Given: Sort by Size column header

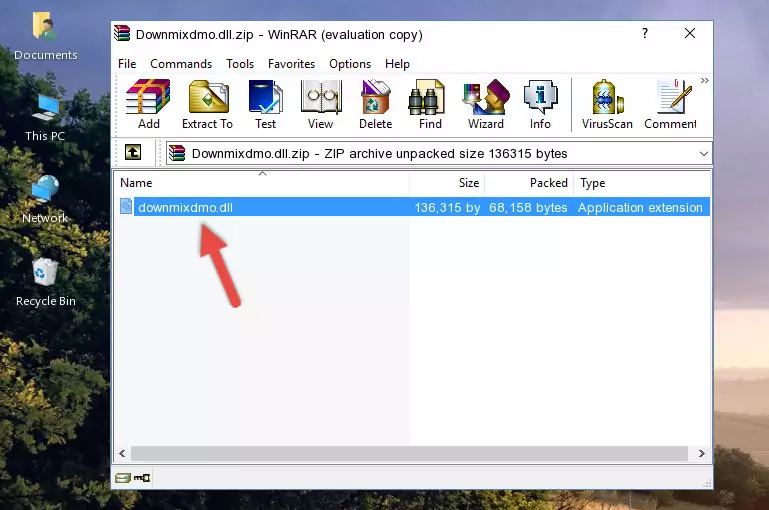Looking at the screenshot, I should pyautogui.click(x=447, y=183).
